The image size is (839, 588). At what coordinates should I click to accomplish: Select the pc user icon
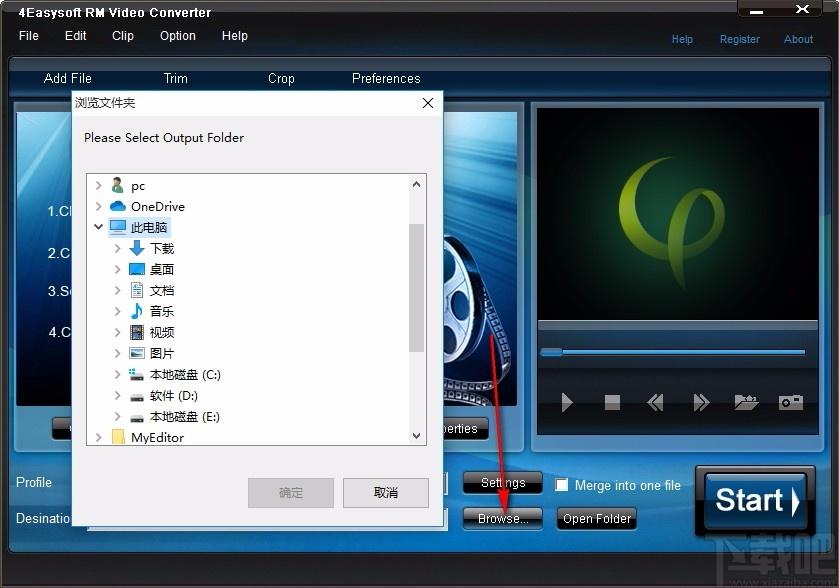tap(117, 185)
